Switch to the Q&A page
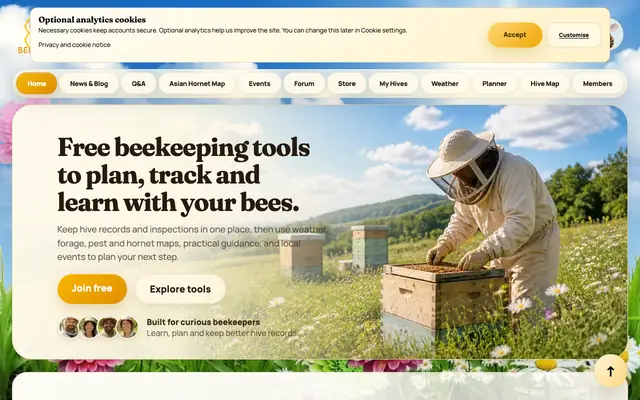 click(139, 84)
